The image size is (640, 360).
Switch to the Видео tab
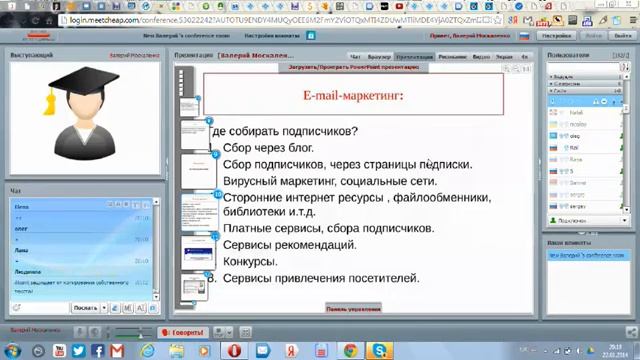[x=481, y=57]
